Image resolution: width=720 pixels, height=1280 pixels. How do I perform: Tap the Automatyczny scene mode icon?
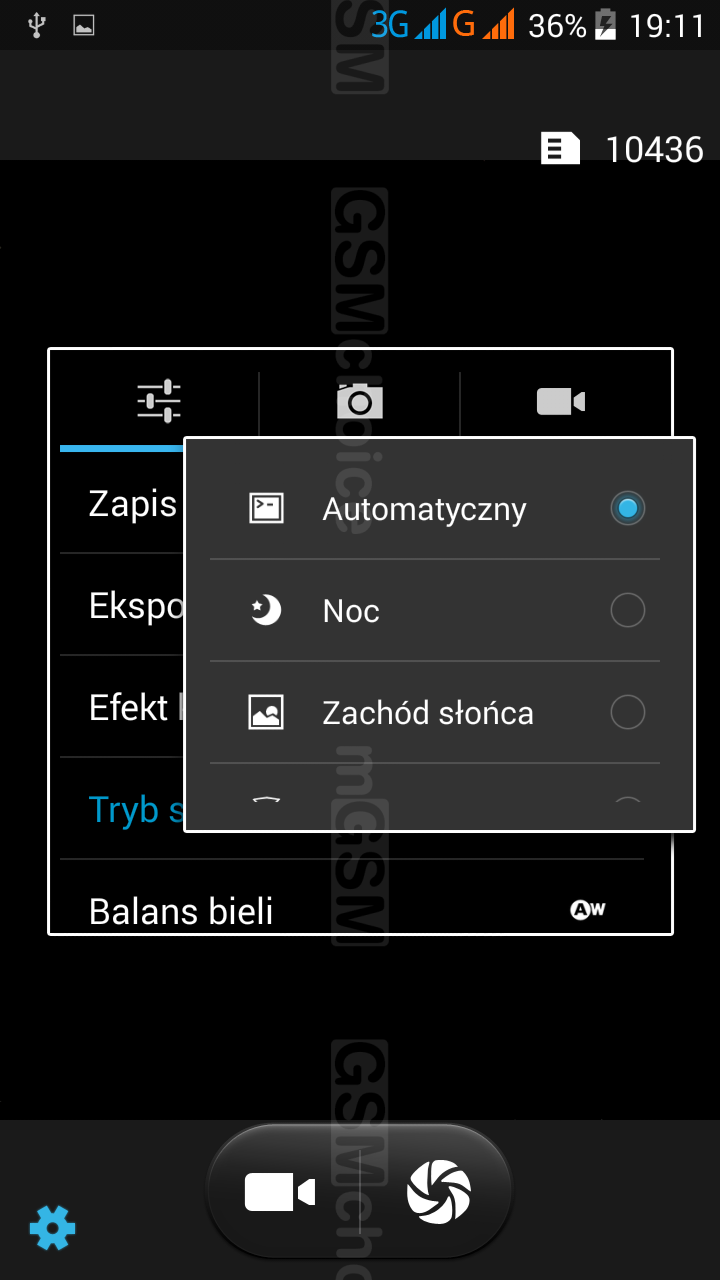[x=266, y=509]
